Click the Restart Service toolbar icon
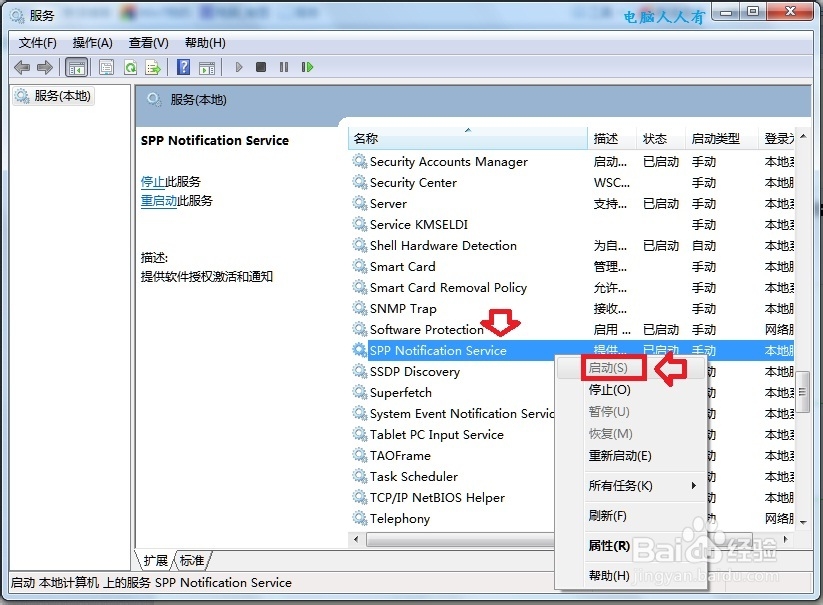Viewport: 823px width, 605px height. coord(307,66)
